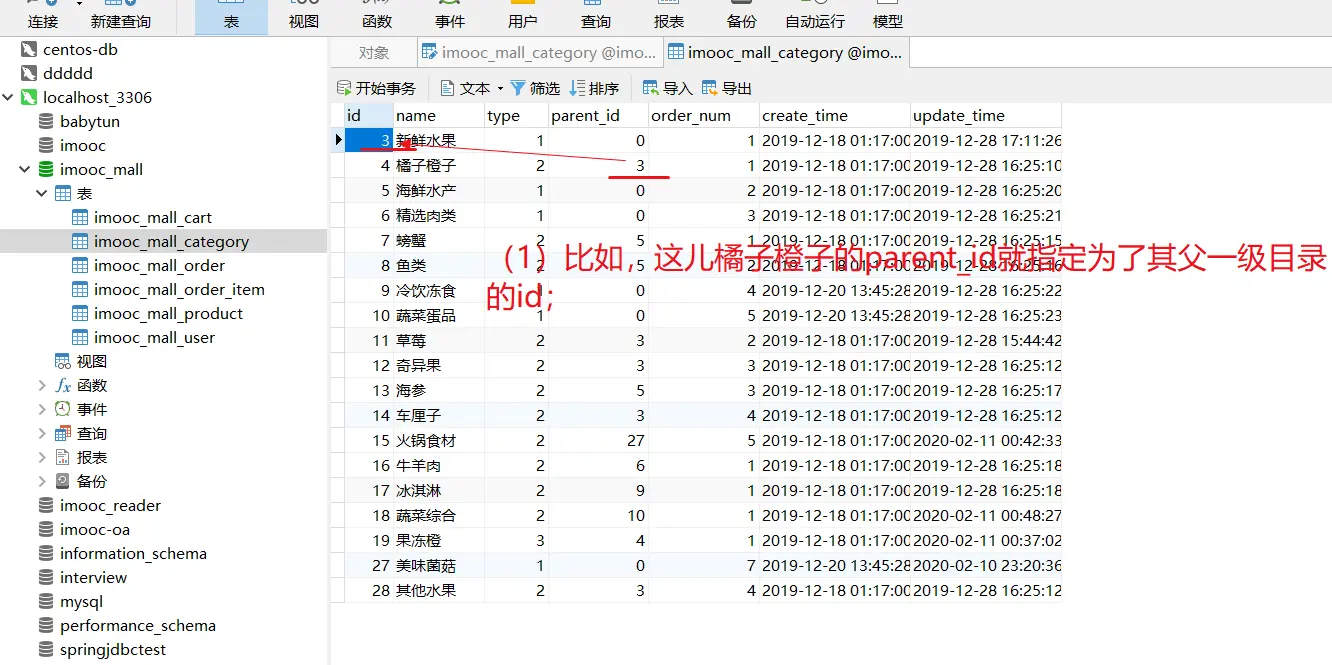Expand the 查询 tree node
Image resolution: width=1332 pixels, height=665 pixels.
point(42,433)
